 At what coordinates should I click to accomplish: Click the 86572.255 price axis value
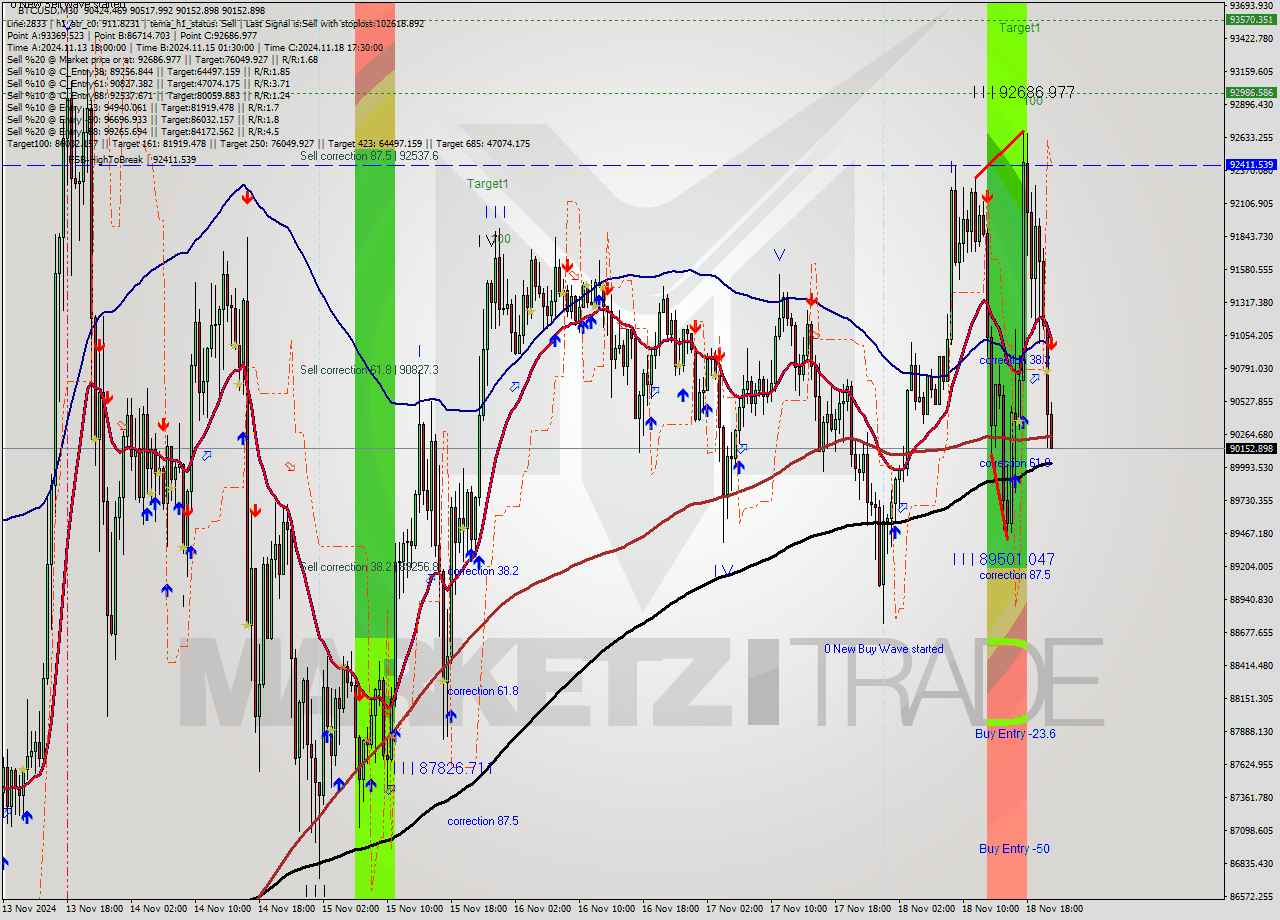(1251, 896)
